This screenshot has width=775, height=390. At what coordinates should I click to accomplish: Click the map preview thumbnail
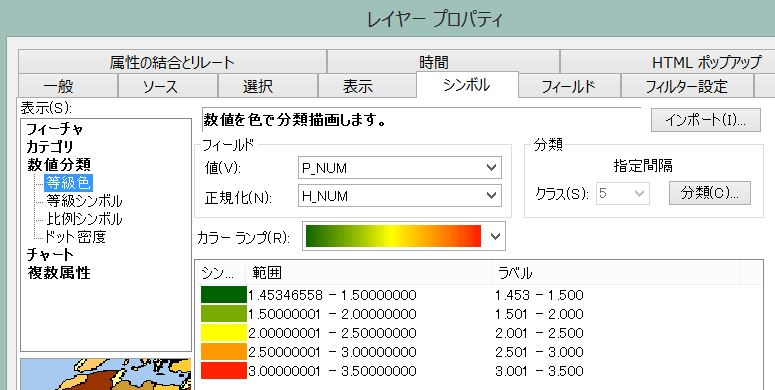coord(106,374)
